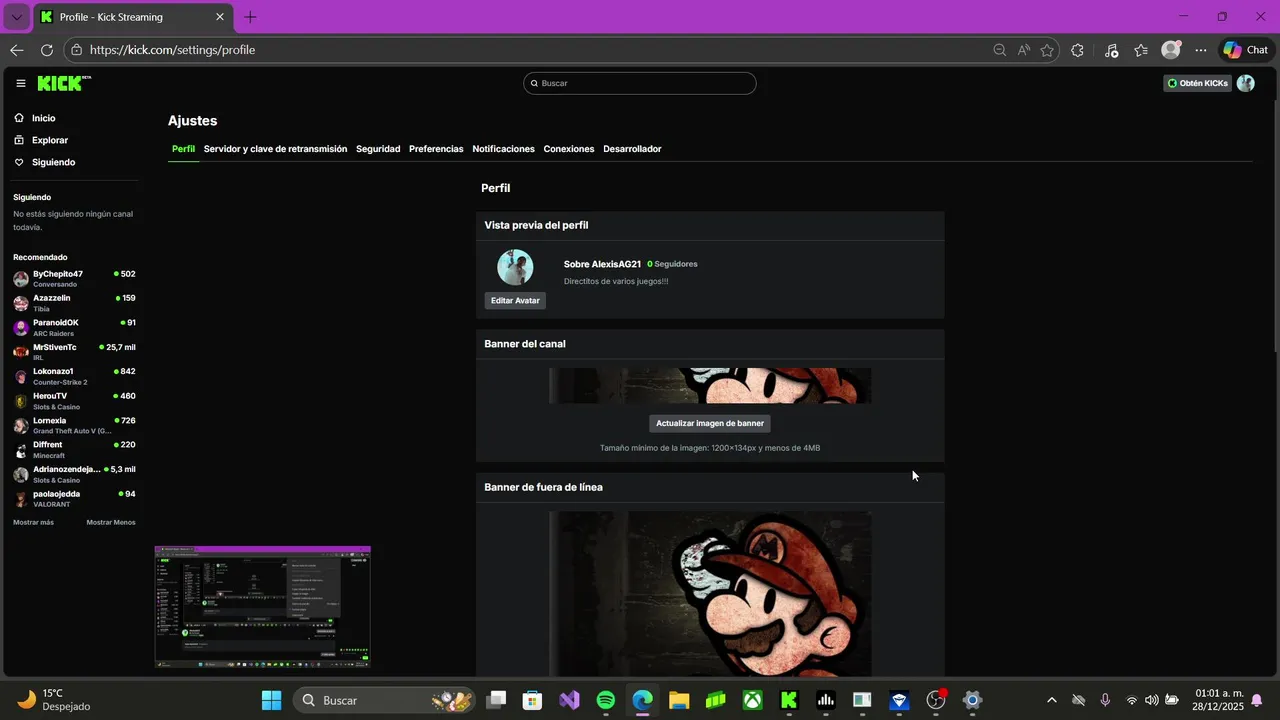1280x720 pixels.
Task: Click the offline banner Mario image
Action: 710,594
